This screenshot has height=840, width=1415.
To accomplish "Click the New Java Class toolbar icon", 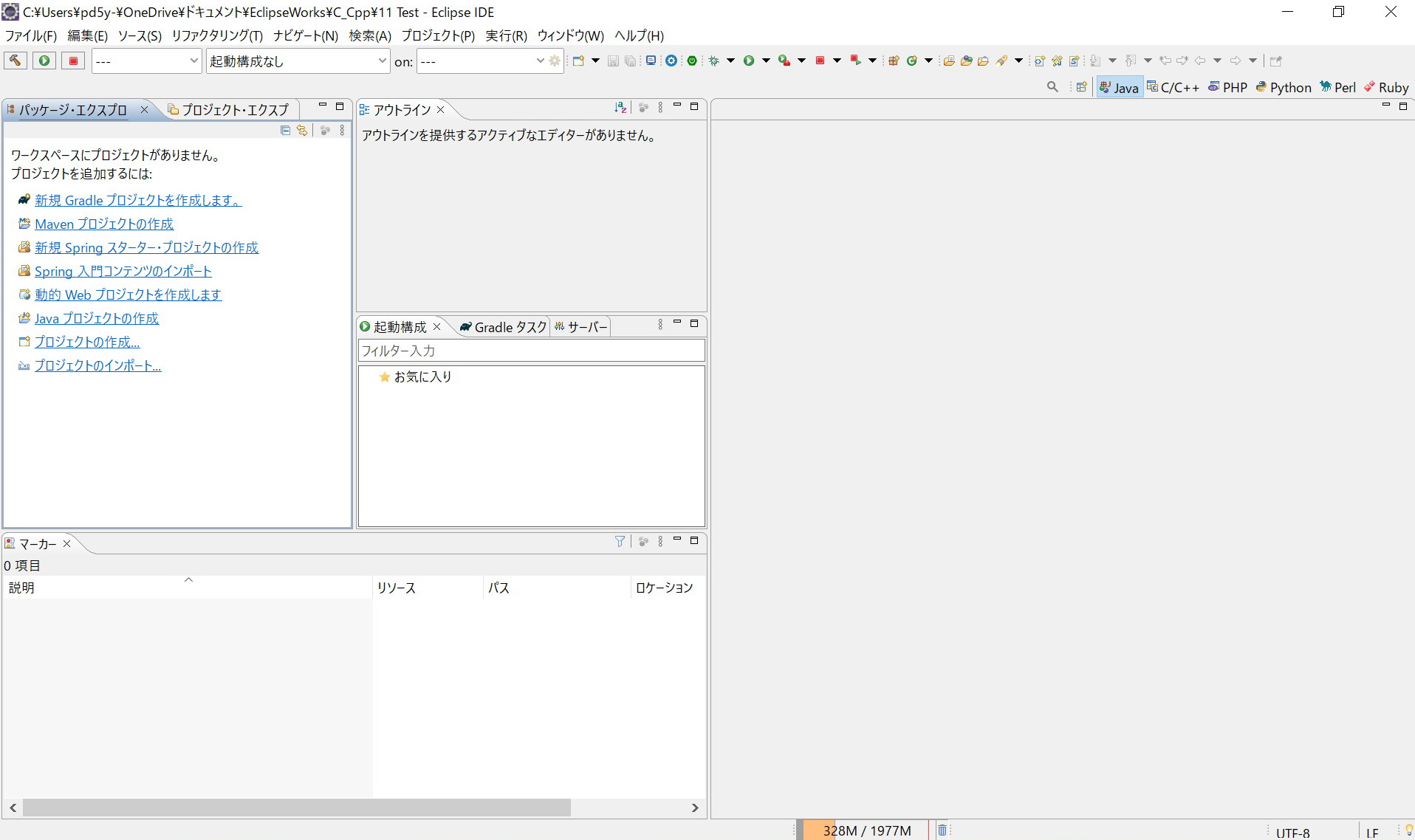I will pos(912,61).
